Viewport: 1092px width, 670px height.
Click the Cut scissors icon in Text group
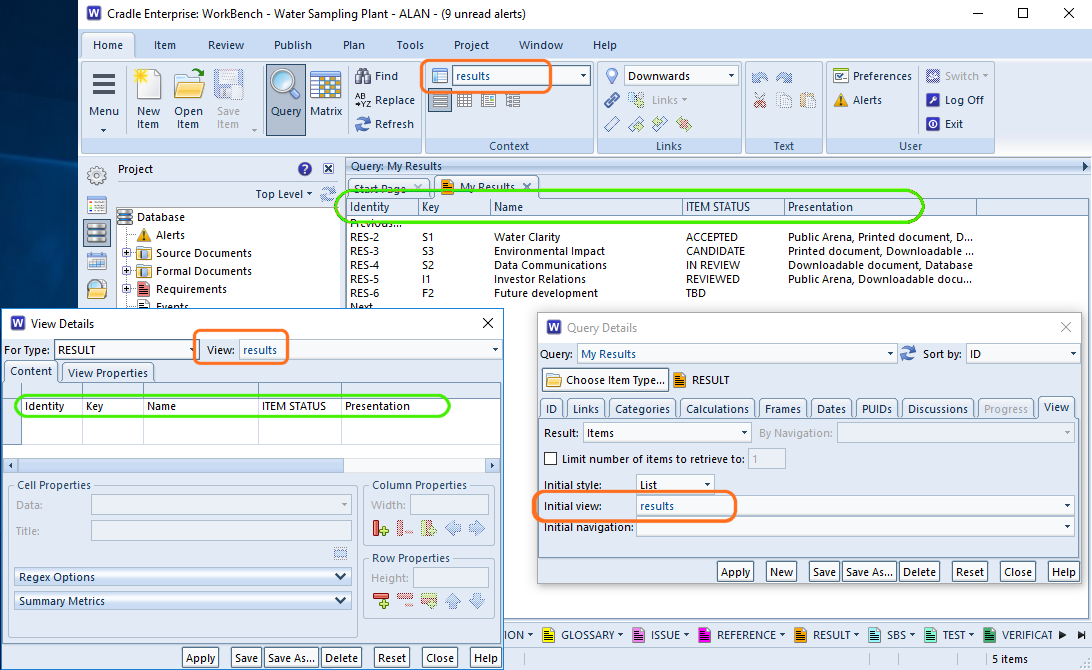760,100
